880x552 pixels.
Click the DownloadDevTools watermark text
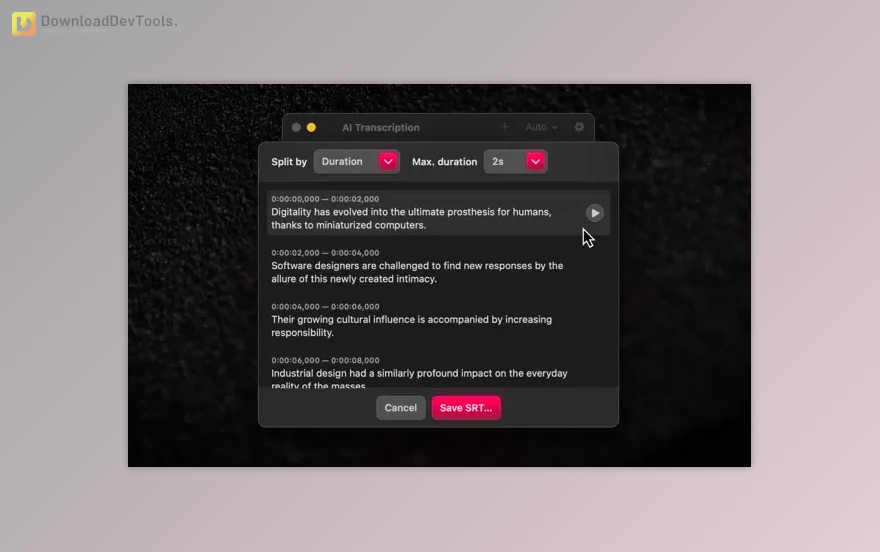[109, 21]
